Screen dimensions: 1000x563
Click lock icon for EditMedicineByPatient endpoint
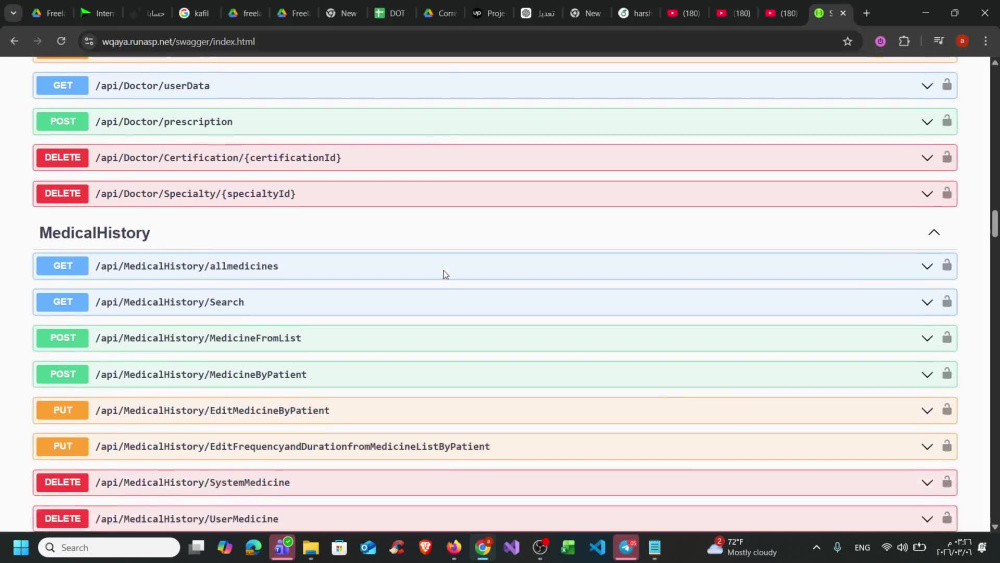pos(946,410)
